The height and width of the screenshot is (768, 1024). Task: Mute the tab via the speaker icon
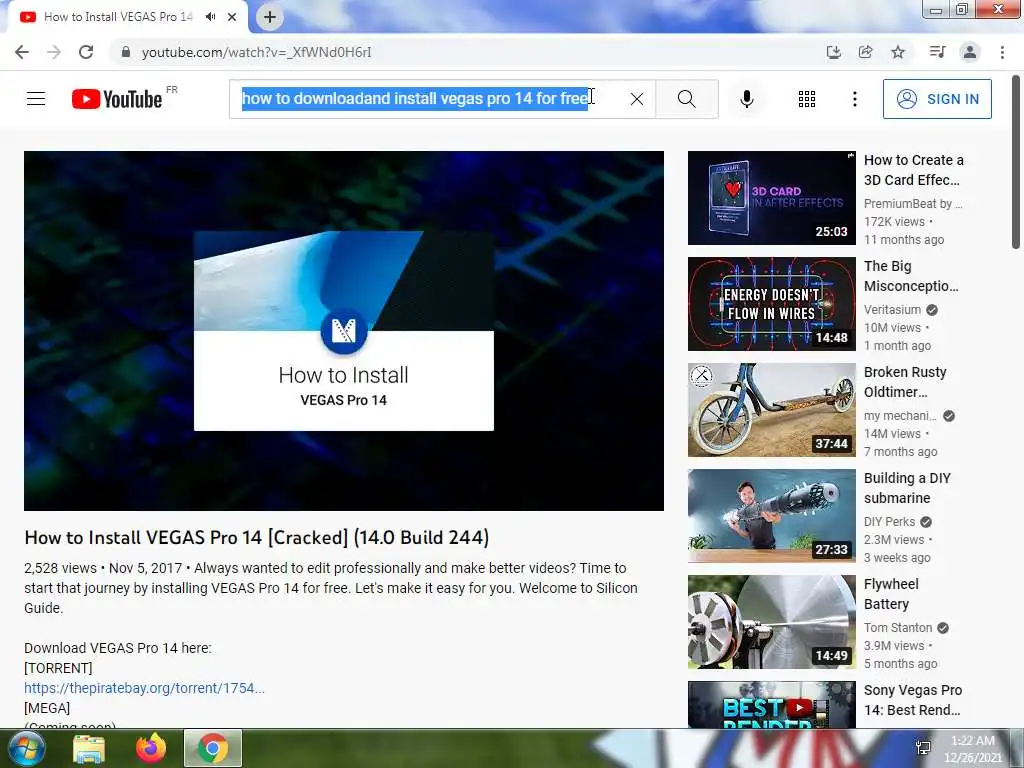coord(210,17)
